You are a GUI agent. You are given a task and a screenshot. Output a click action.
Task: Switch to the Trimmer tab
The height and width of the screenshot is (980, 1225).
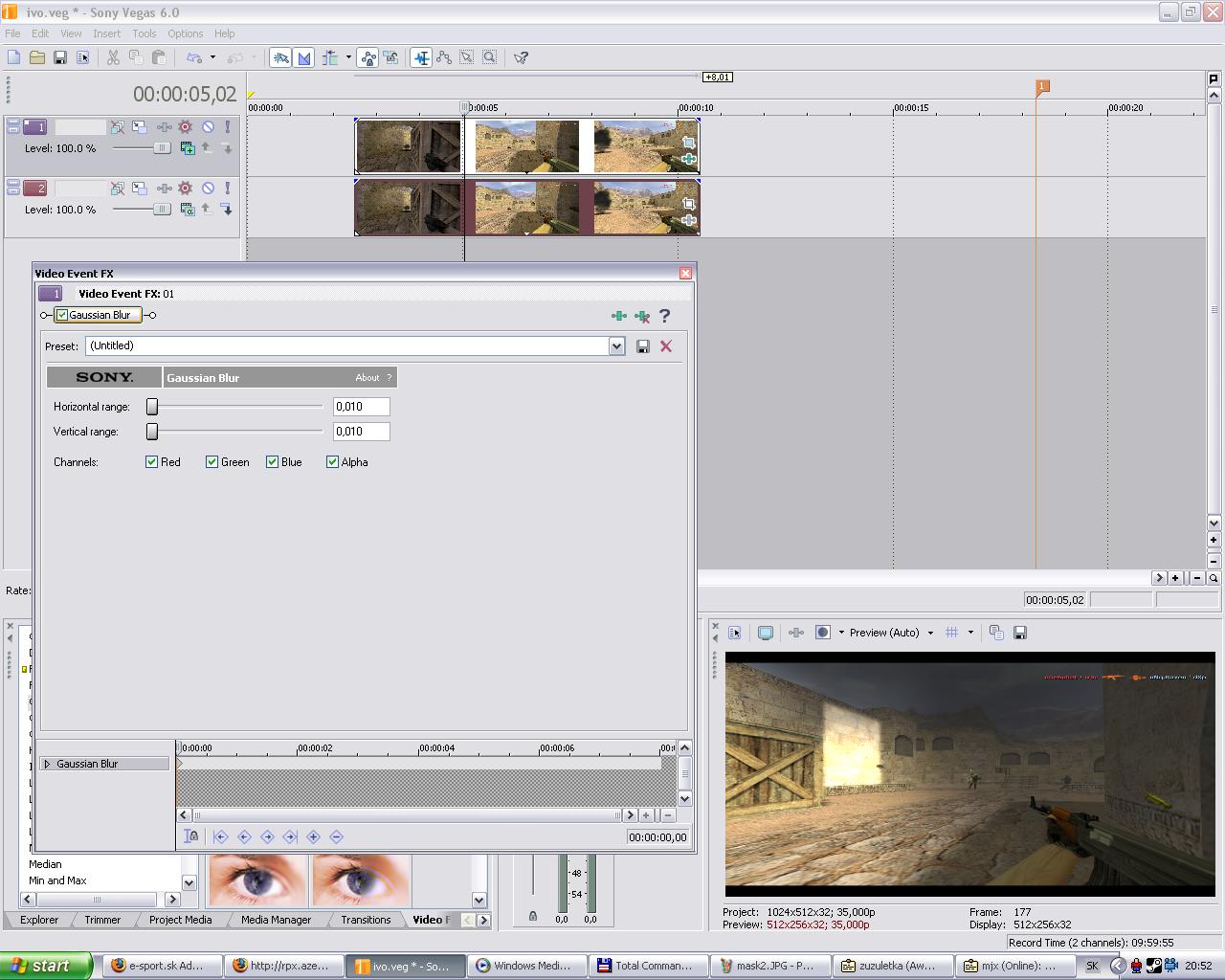(x=102, y=920)
